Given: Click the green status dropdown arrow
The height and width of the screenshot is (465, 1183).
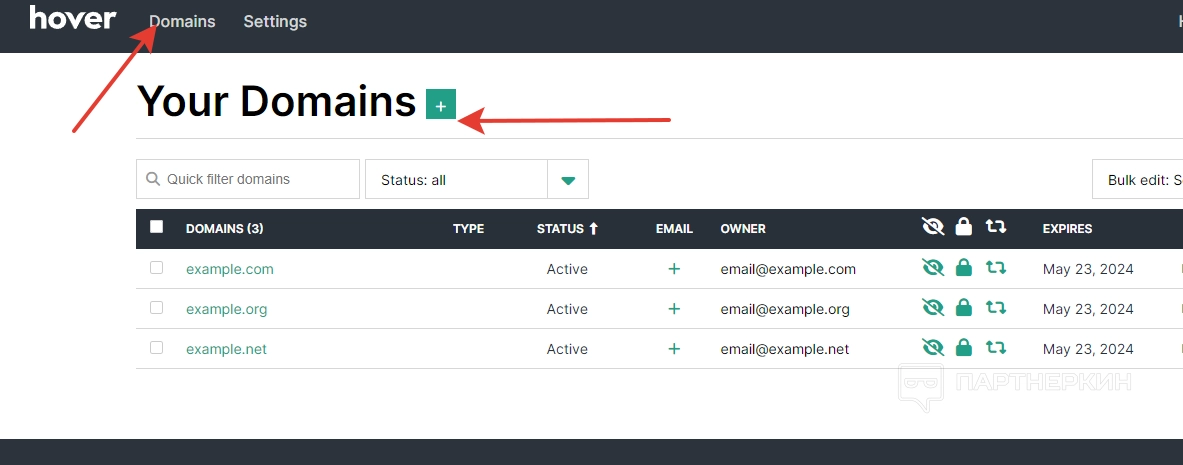Looking at the screenshot, I should point(568,180).
